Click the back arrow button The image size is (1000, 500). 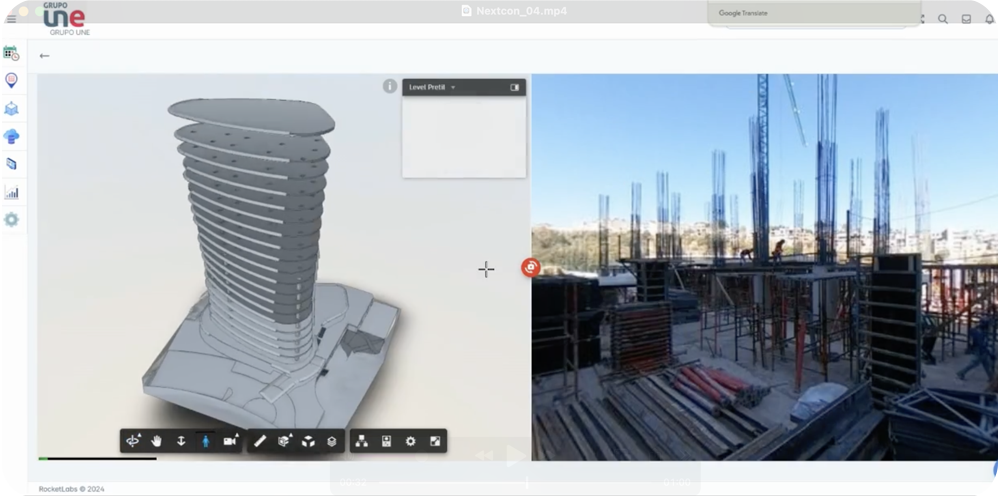point(44,56)
